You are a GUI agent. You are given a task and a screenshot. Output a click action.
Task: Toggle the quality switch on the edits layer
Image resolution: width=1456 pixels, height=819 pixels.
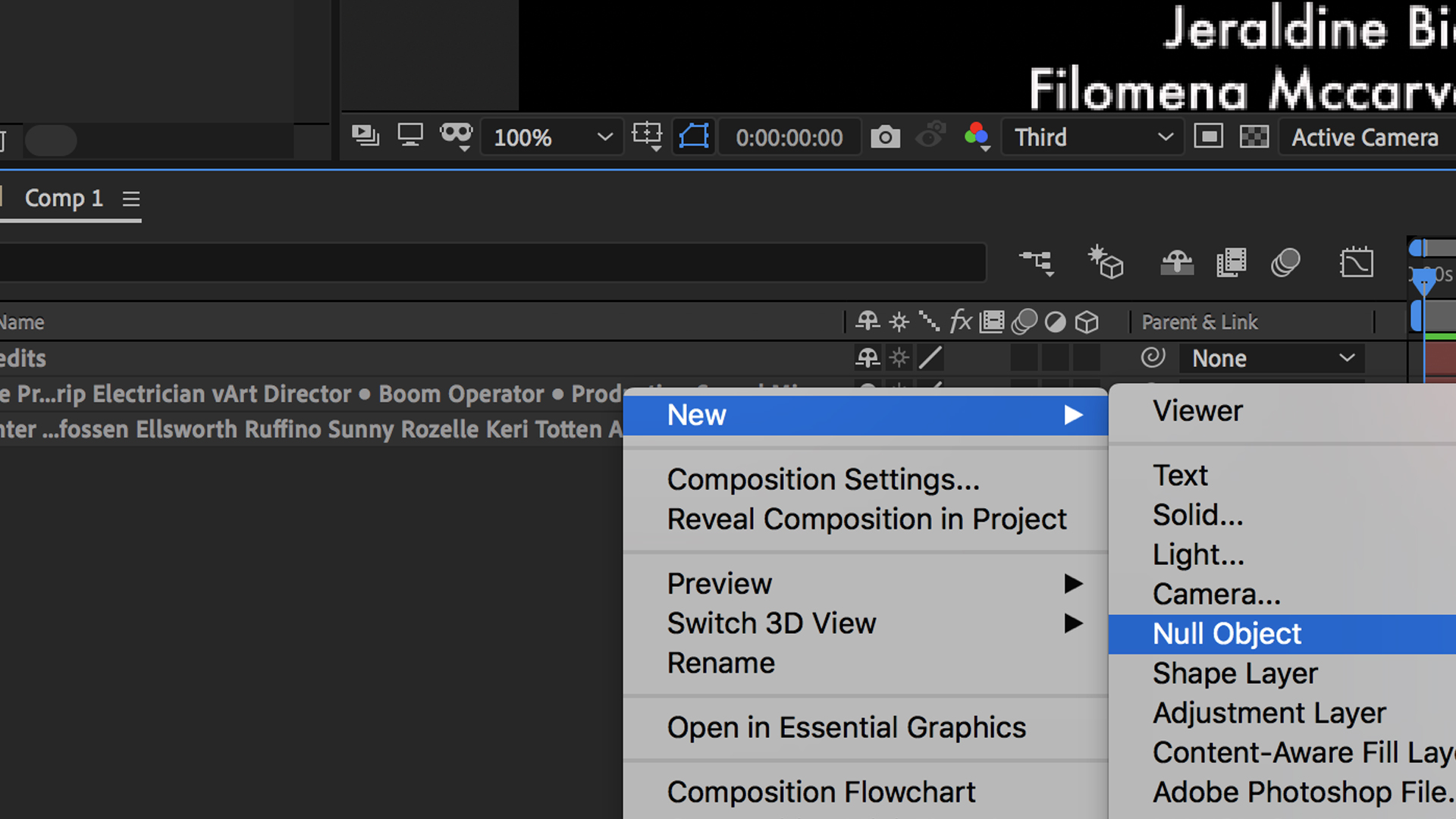pyautogui.click(x=930, y=358)
